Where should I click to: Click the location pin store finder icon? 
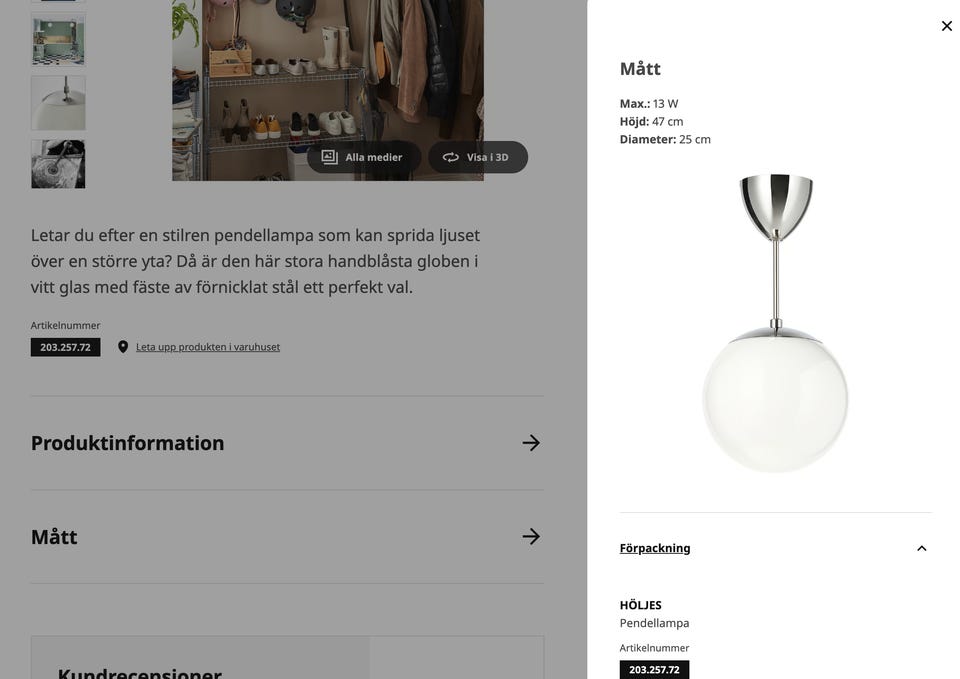pos(123,345)
